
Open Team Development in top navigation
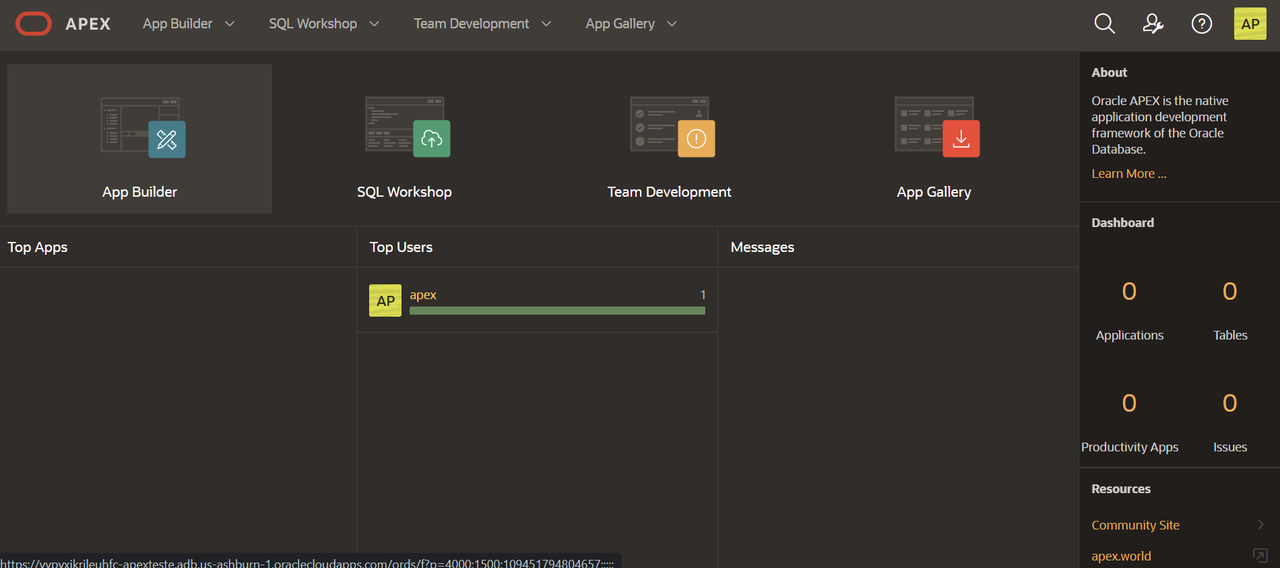(x=472, y=24)
